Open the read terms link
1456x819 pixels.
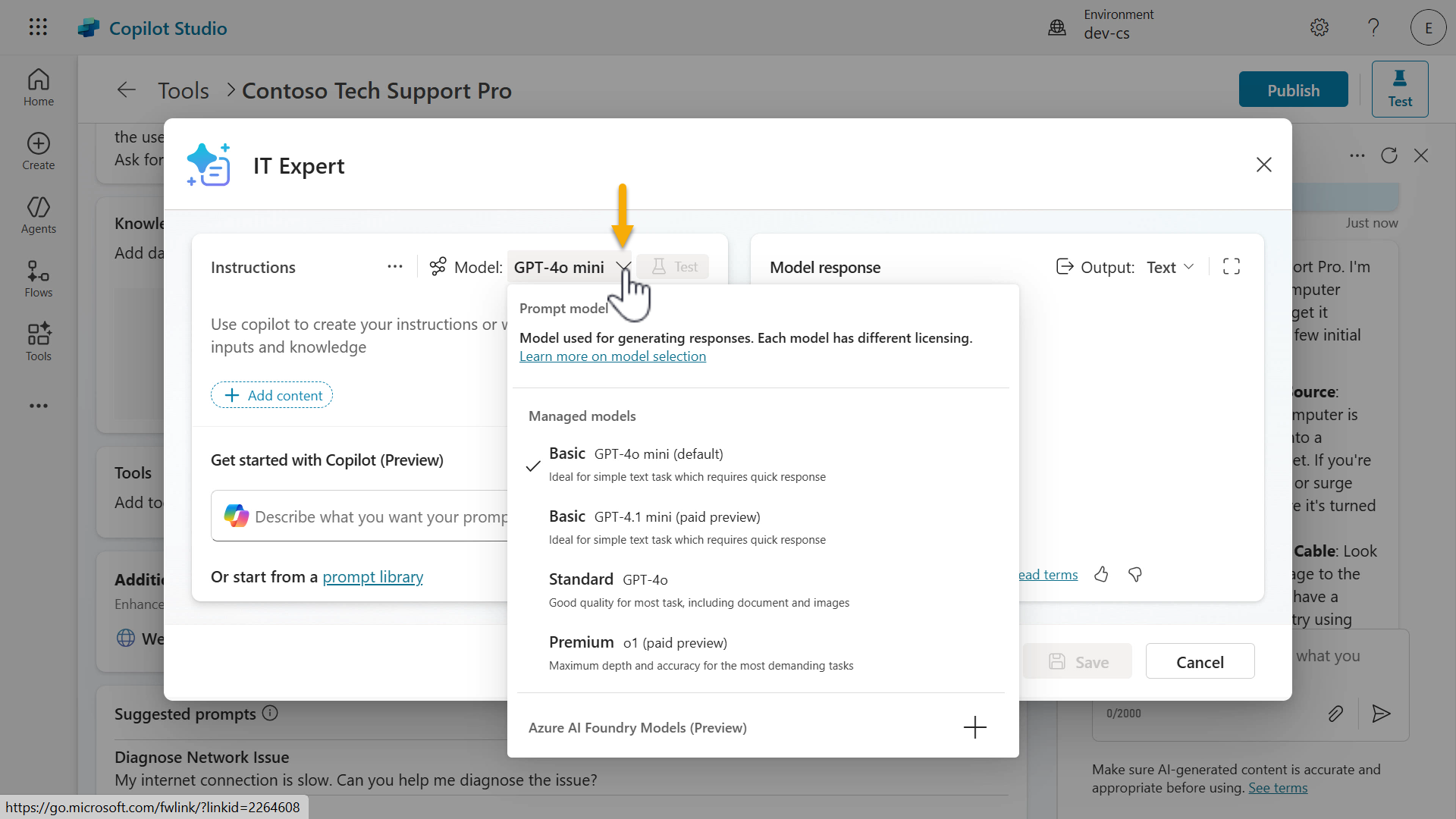point(1048,575)
